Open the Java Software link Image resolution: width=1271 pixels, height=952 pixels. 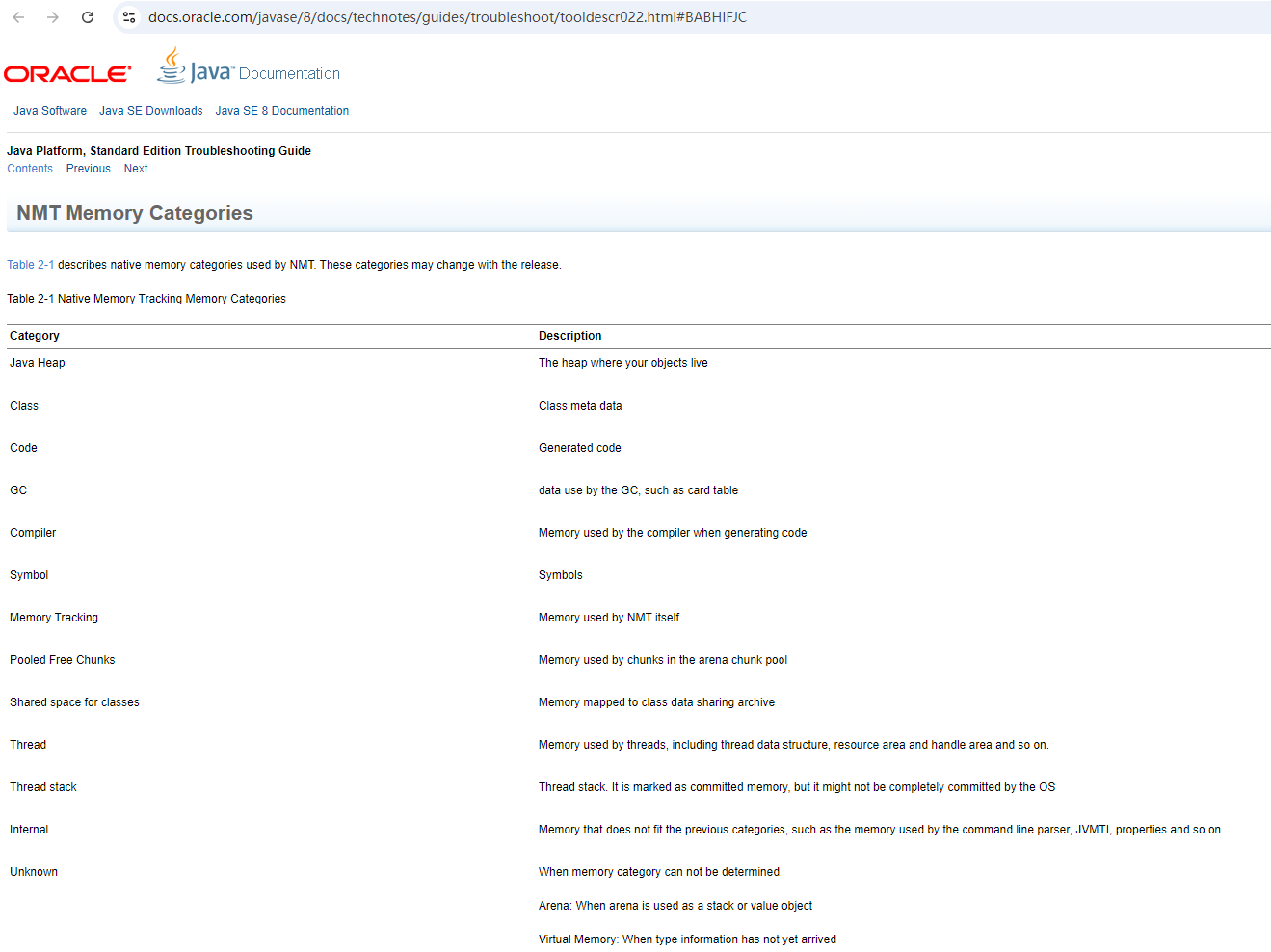click(x=50, y=111)
